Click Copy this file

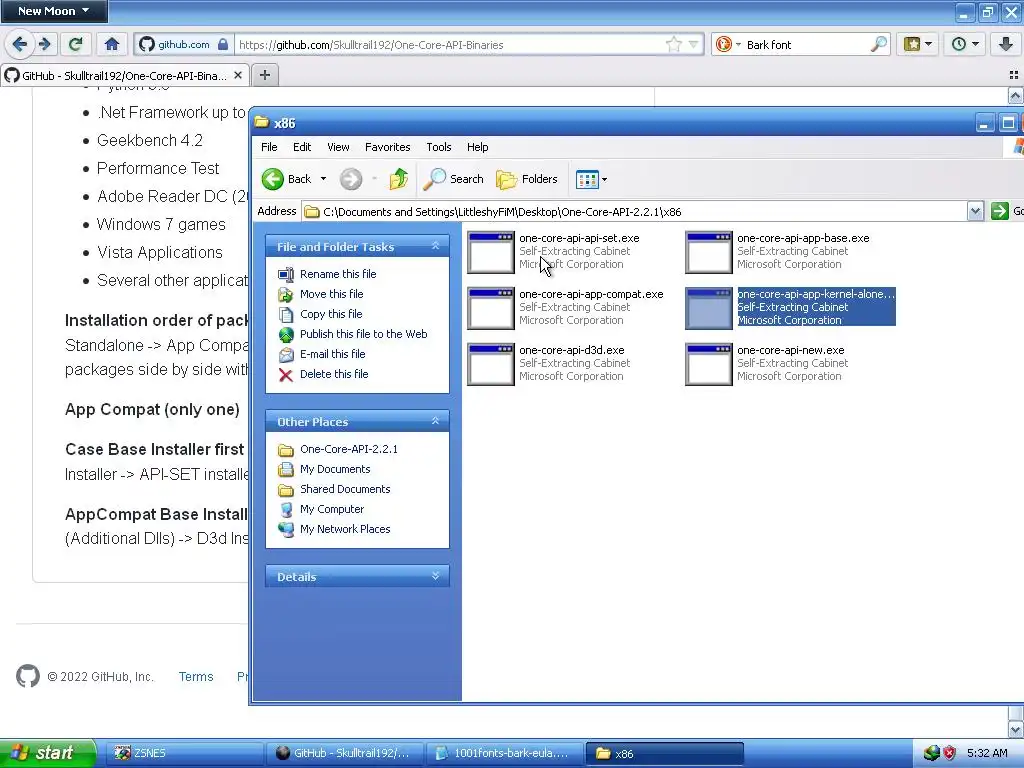pyautogui.click(x=330, y=314)
